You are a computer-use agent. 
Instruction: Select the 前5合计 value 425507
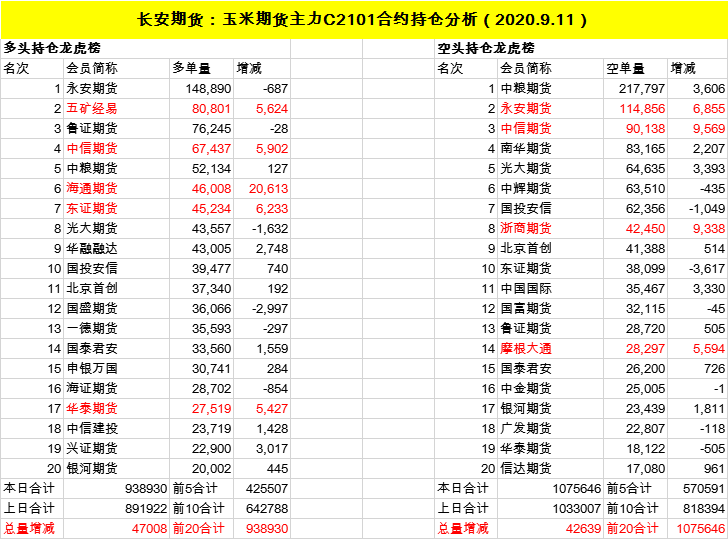[262, 488]
